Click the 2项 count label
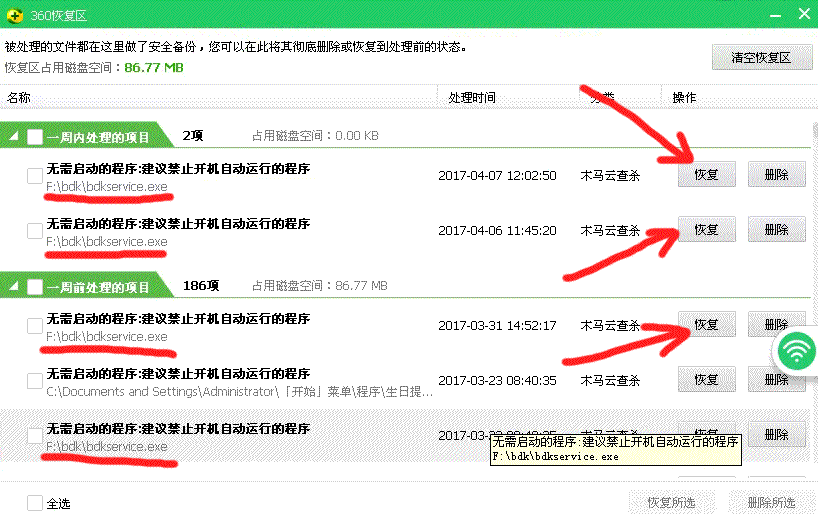 (193, 136)
